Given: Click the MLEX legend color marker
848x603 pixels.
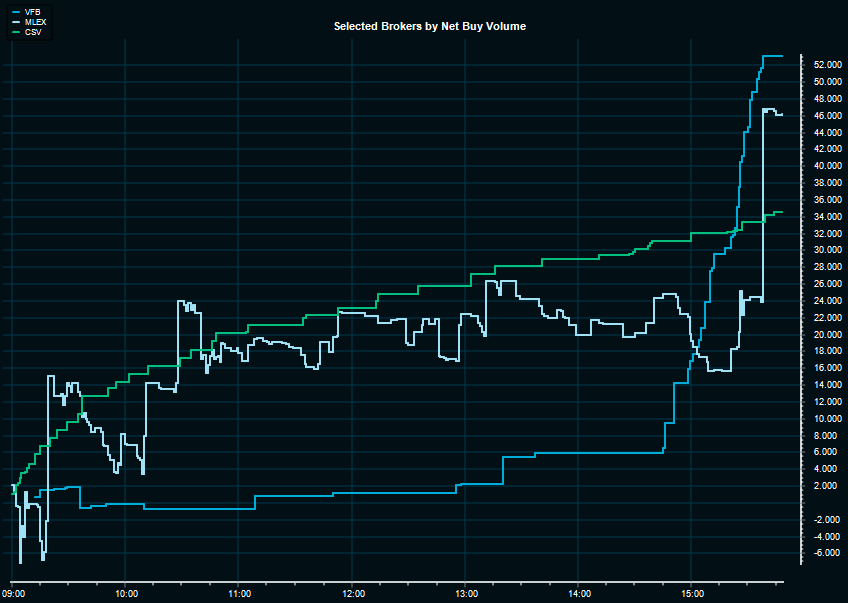Looking at the screenshot, I should coord(15,21).
